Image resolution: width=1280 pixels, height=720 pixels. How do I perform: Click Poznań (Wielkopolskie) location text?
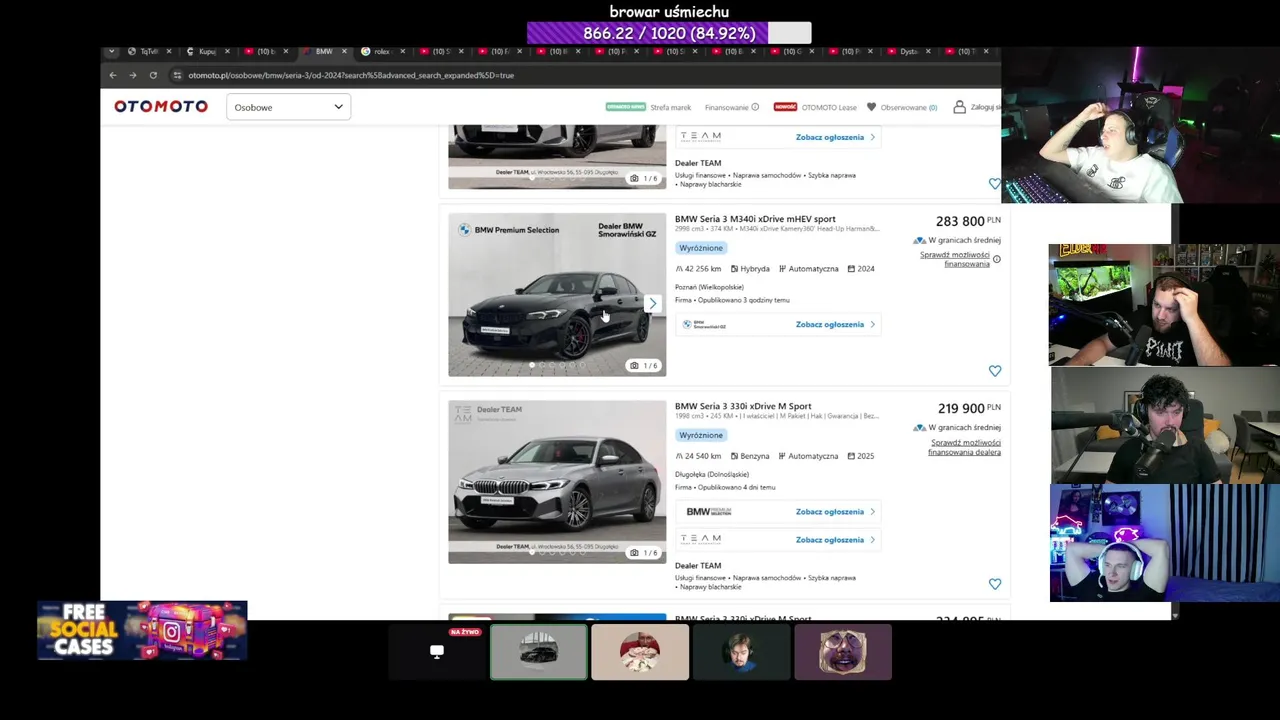tap(709, 287)
